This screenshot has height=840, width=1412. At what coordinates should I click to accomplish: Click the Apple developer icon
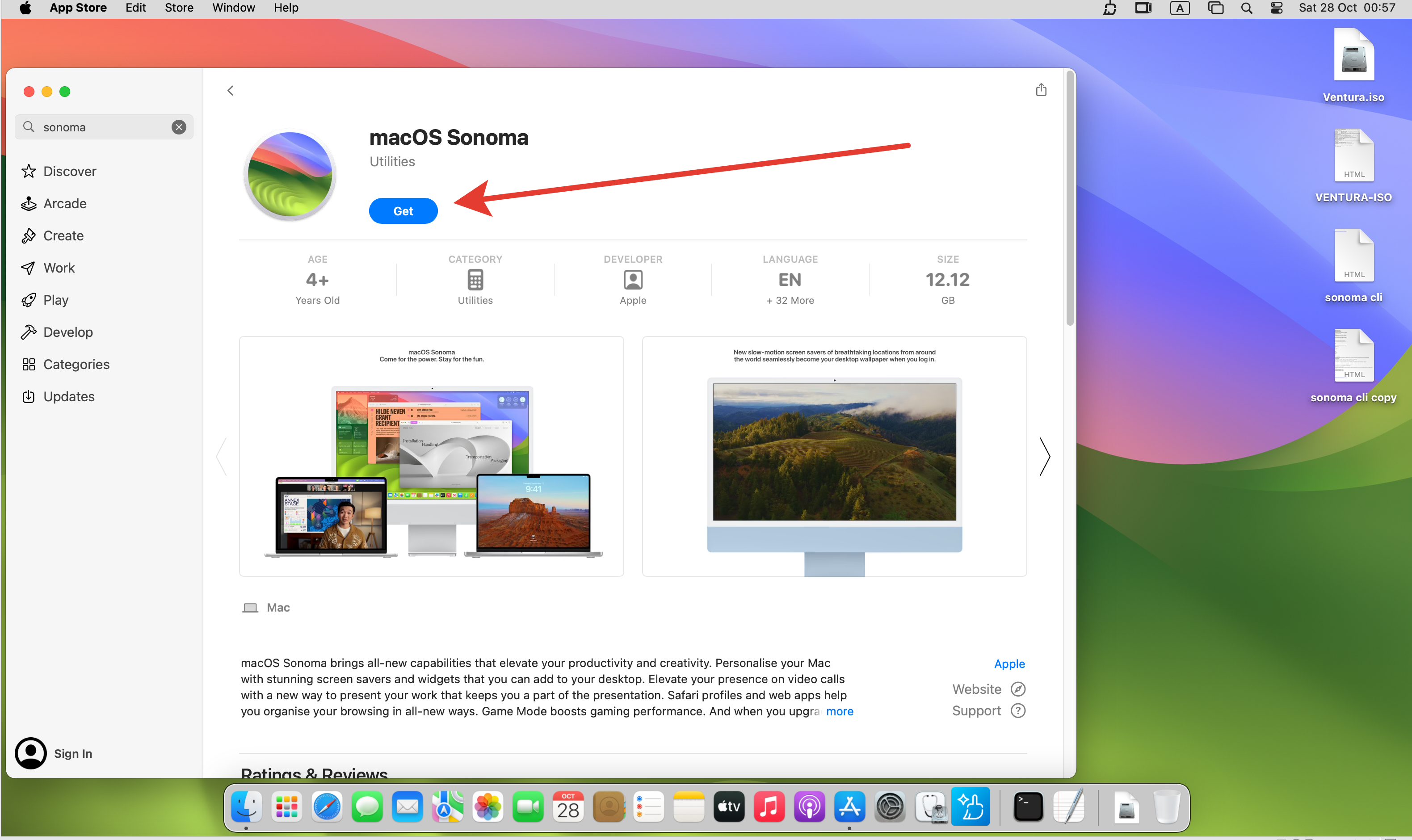click(x=633, y=280)
